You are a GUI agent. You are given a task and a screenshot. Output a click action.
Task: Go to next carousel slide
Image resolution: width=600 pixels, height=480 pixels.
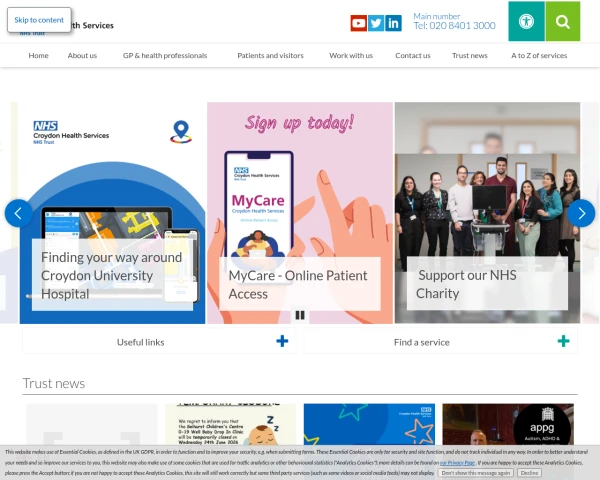coord(581,213)
